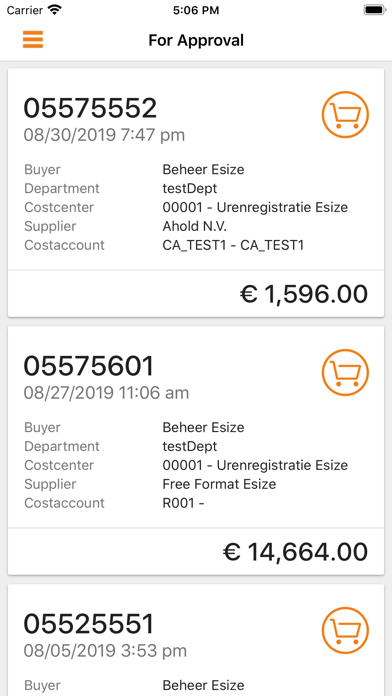
Task: Tap the Wi-Fi icon in status bar
Action: [x=55, y=10]
